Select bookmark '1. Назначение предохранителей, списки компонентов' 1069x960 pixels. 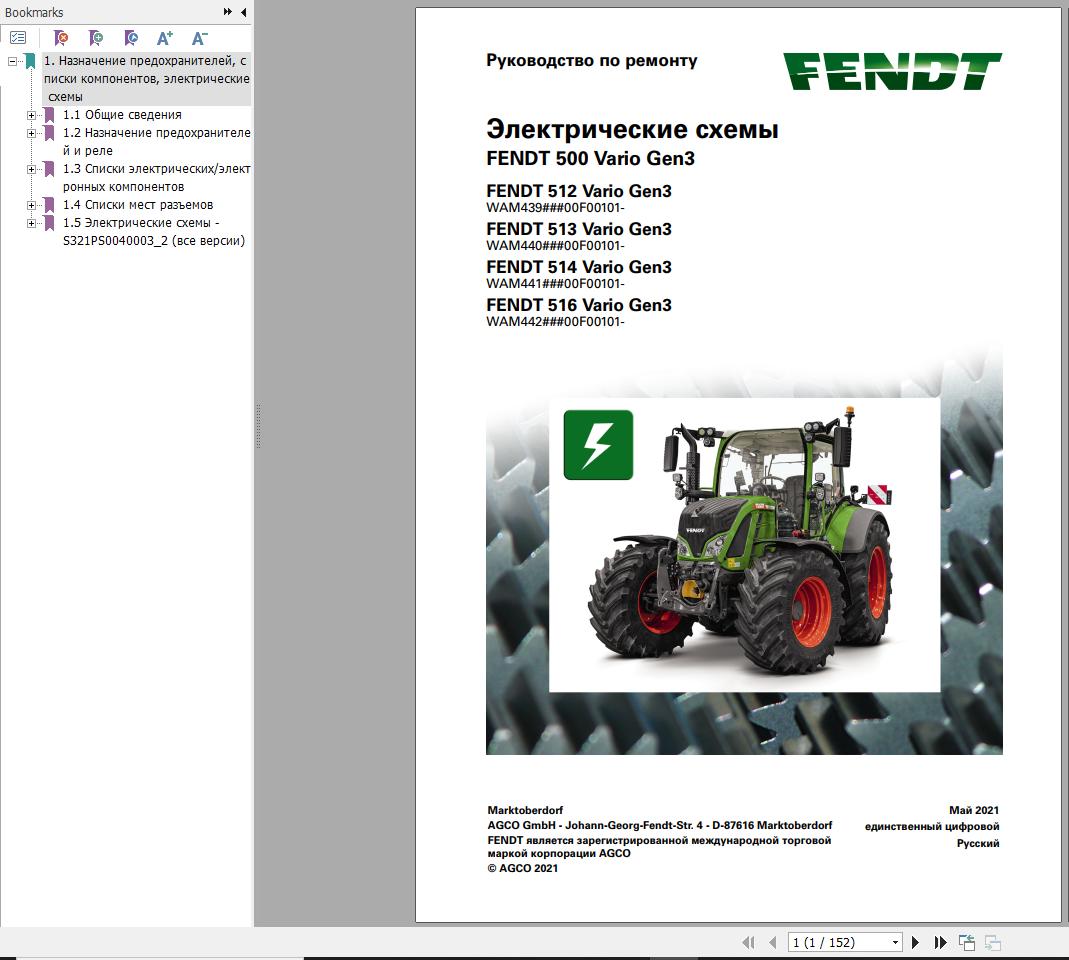(x=147, y=78)
